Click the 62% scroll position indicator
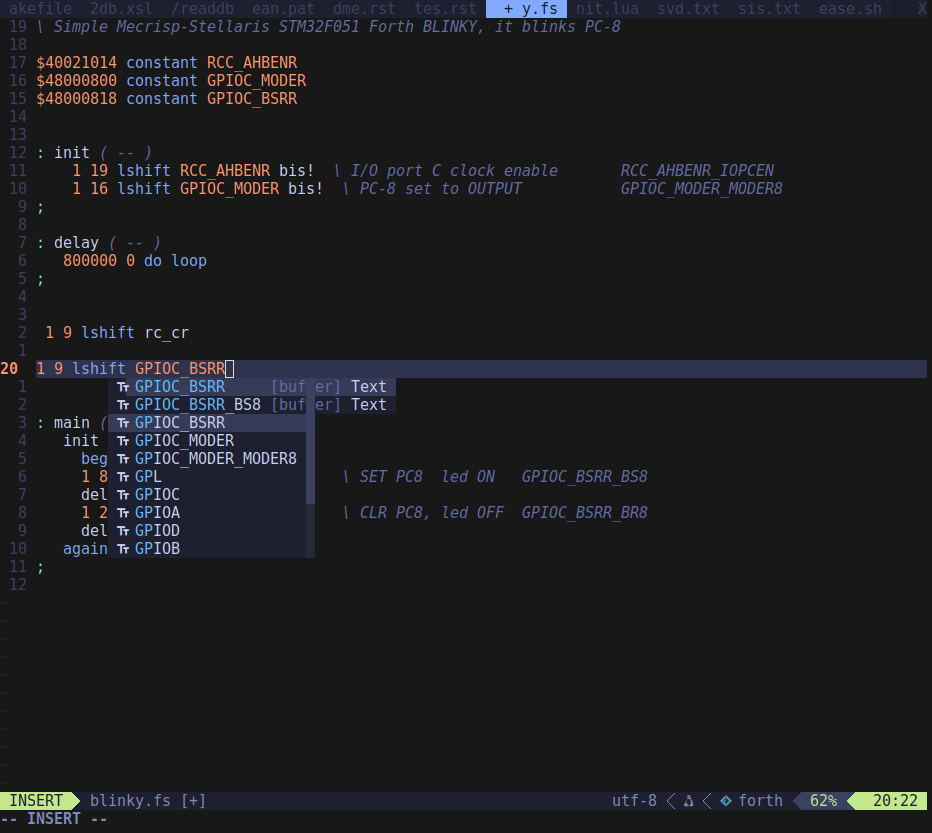This screenshot has height=833, width=932. pyautogui.click(x=823, y=801)
